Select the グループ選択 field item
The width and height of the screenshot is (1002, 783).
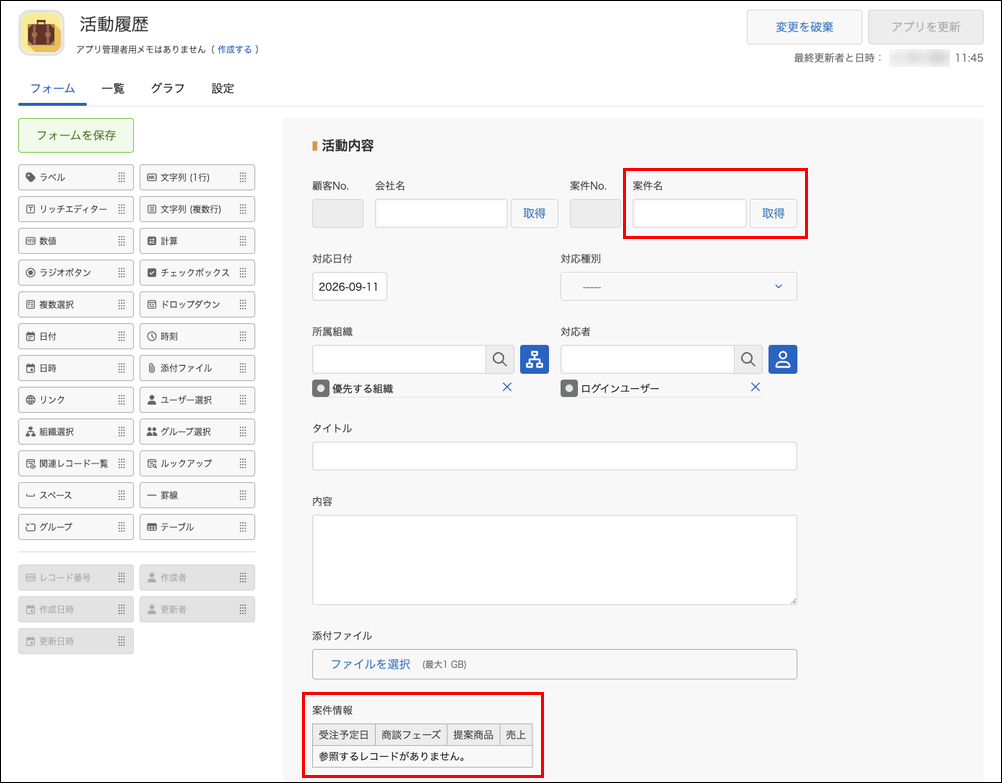[x=197, y=431]
